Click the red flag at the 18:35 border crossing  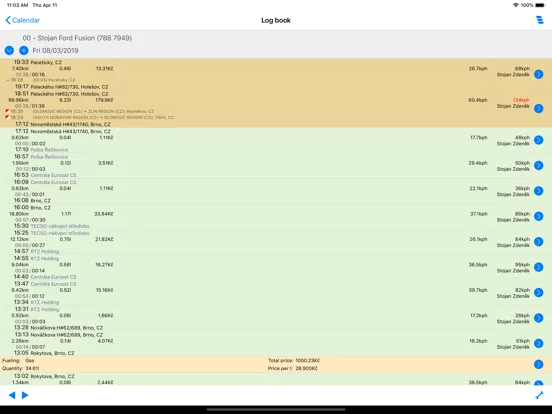tap(7, 111)
